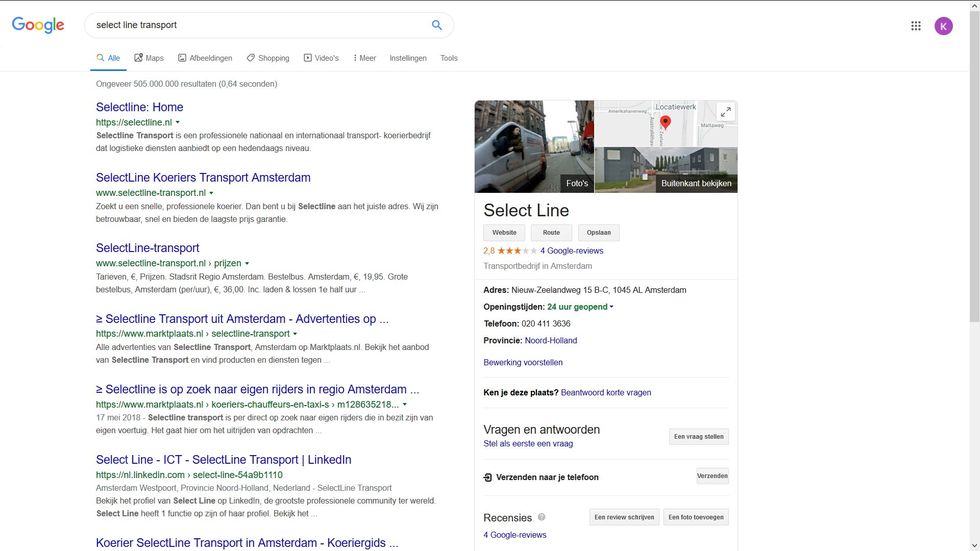Expand arrow next to selectline-transport.nl › prijzen
This screenshot has height=551, width=980.
[x=247, y=264]
